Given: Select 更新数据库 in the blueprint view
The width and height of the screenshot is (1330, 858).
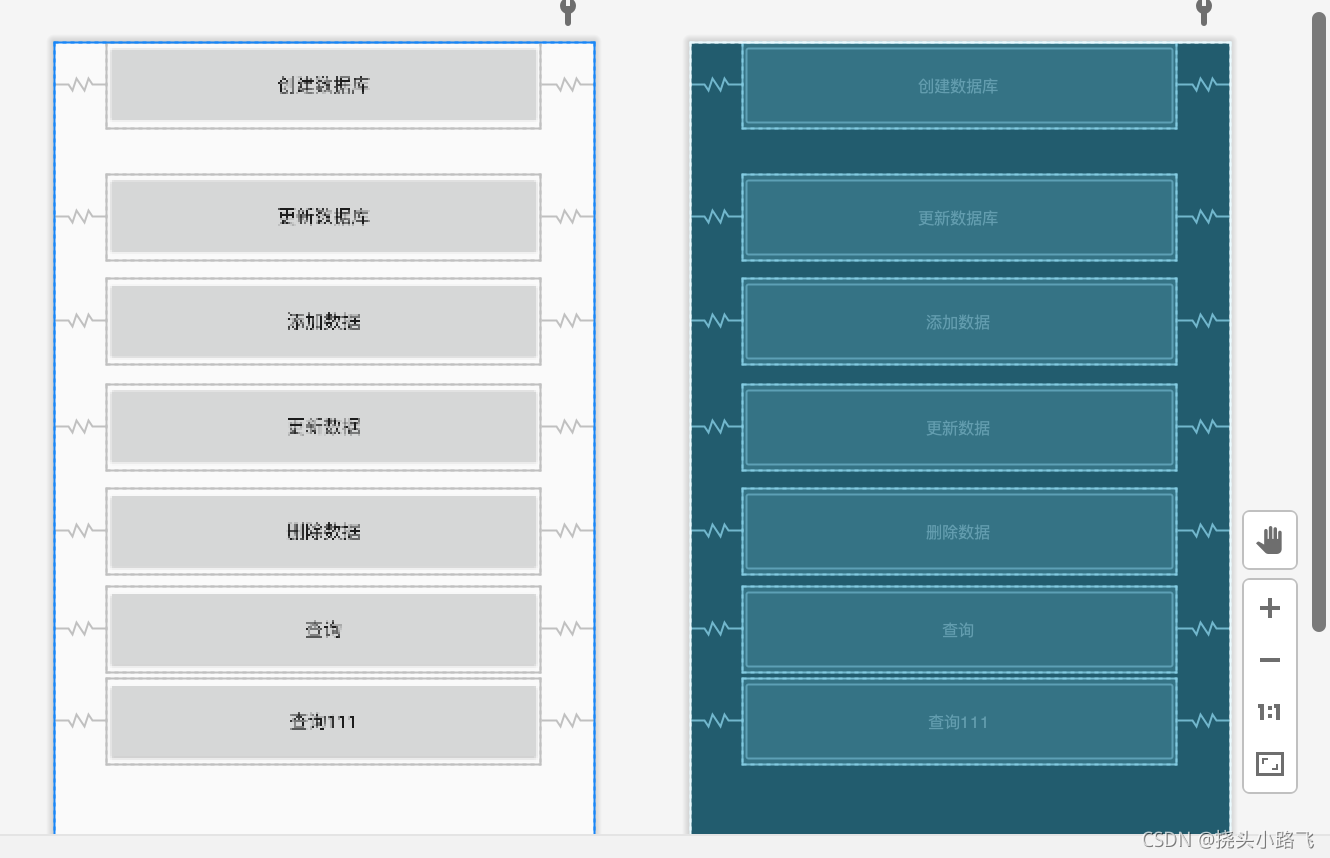Looking at the screenshot, I should click(959, 217).
